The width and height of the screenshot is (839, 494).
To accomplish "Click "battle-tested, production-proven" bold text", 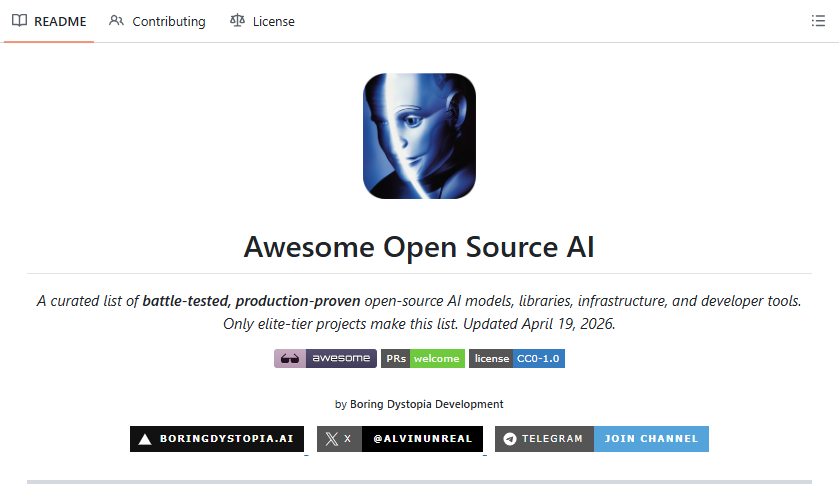I will click(251, 301).
